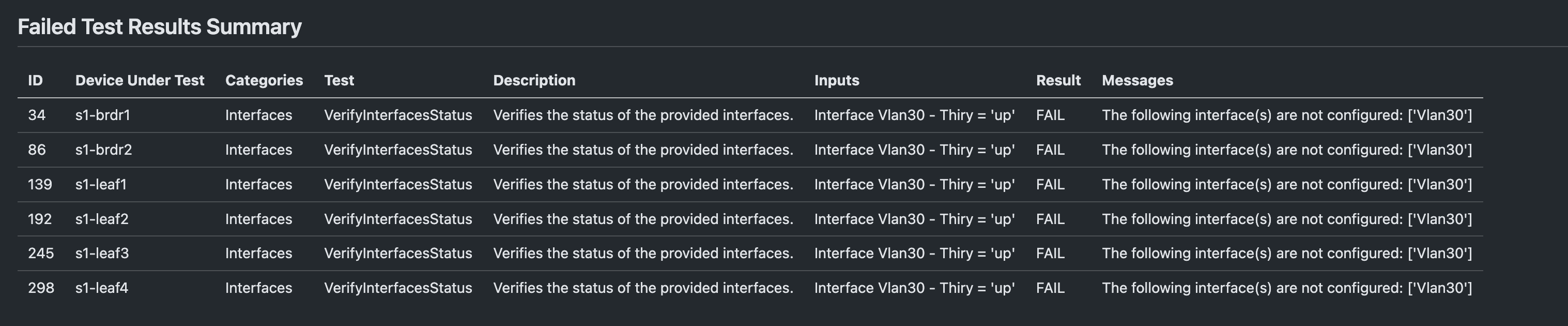The image size is (1568, 326).
Task: Select test ID 139 cell
Action: (40, 185)
